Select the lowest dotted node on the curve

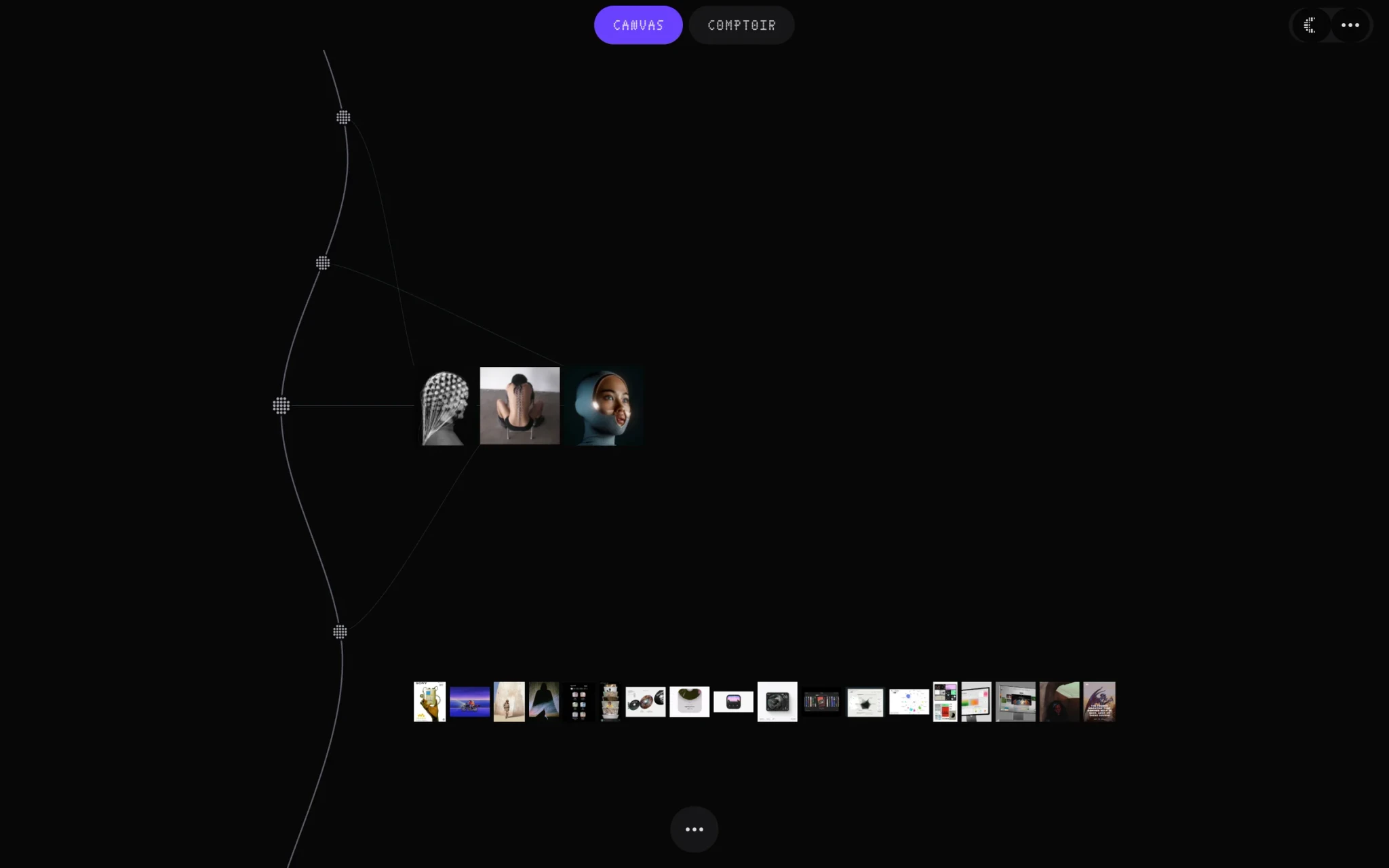click(340, 632)
